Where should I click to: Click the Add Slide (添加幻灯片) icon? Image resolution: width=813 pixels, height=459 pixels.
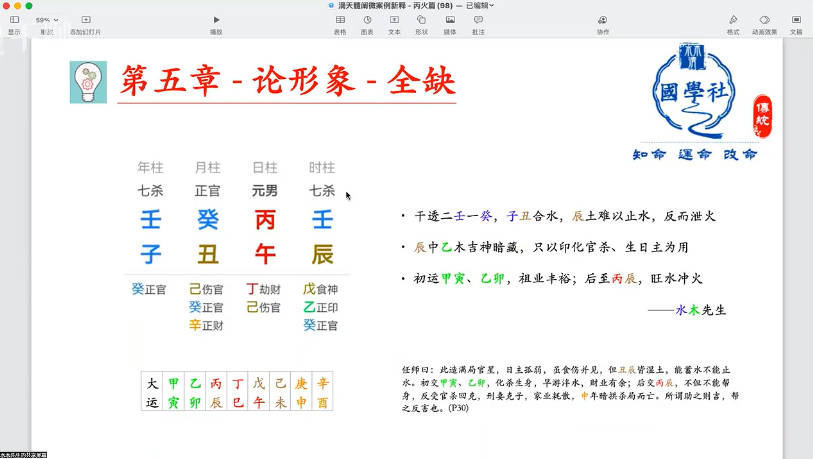pos(85,20)
